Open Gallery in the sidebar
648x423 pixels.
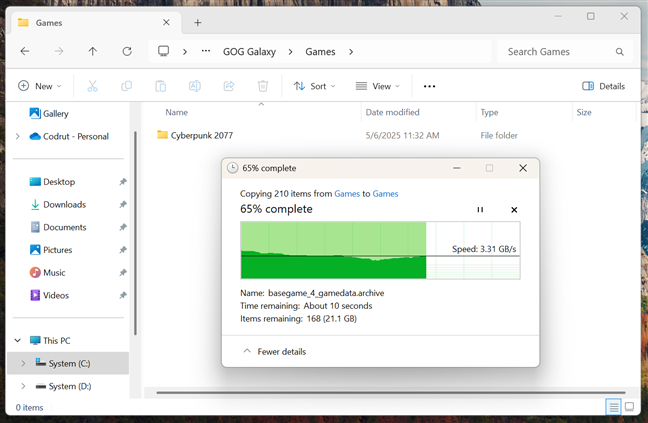click(x=49, y=114)
